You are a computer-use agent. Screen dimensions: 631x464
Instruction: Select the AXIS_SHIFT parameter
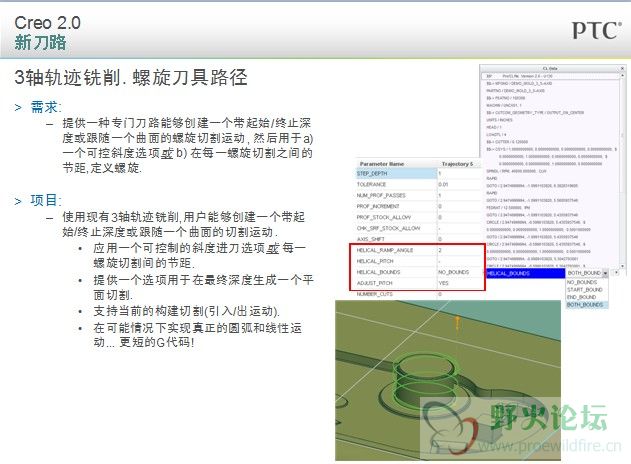click(x=370, y=239)
